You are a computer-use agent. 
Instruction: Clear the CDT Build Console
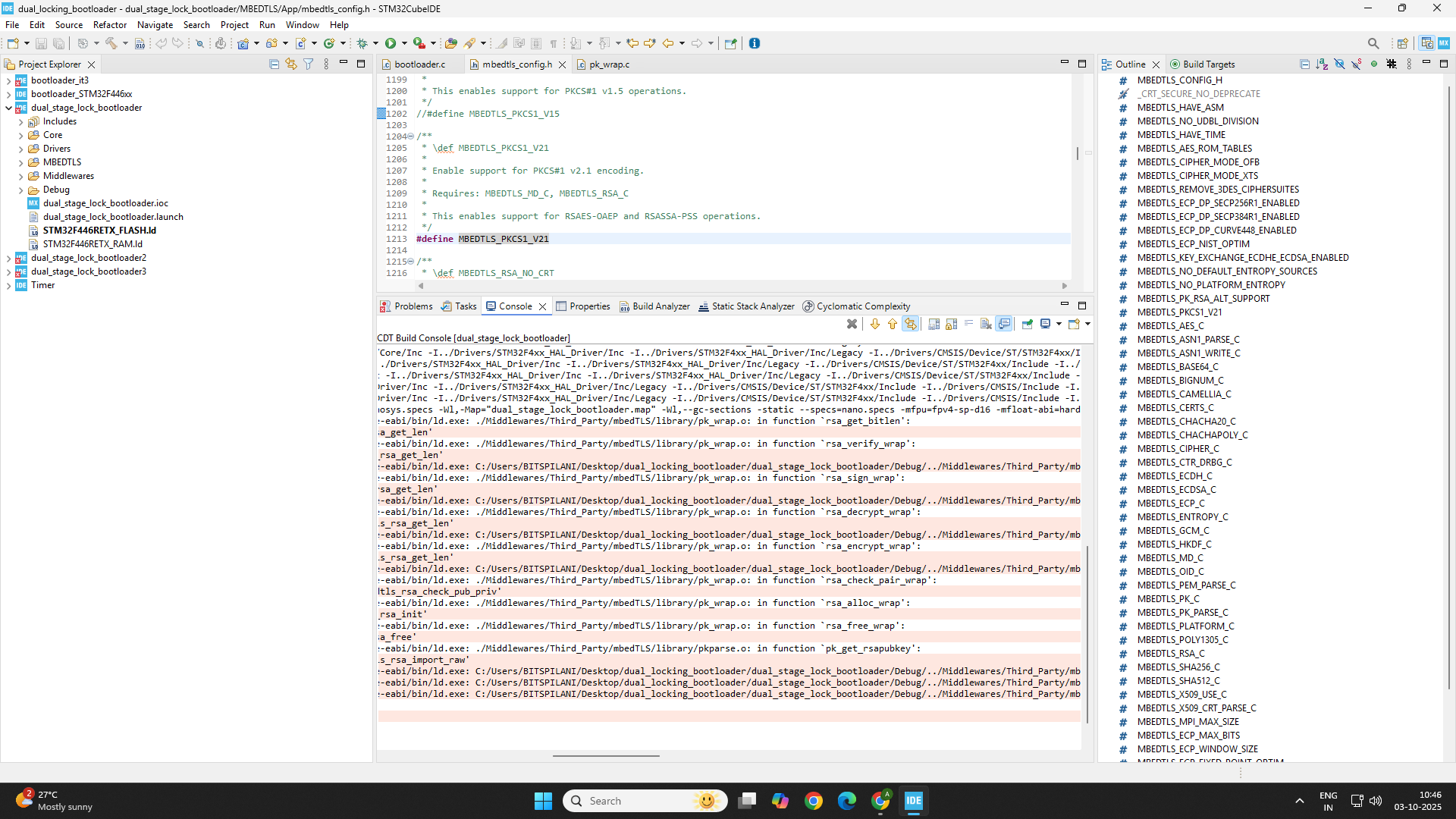point(852,324)
